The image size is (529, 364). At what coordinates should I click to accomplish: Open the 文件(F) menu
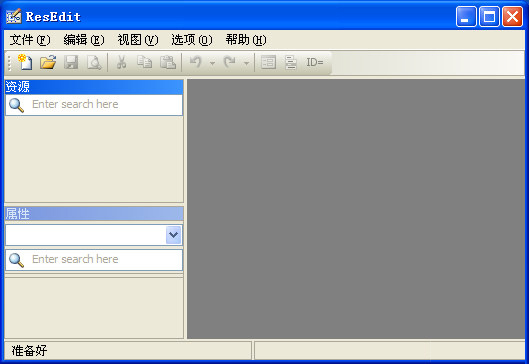[30, 40]
